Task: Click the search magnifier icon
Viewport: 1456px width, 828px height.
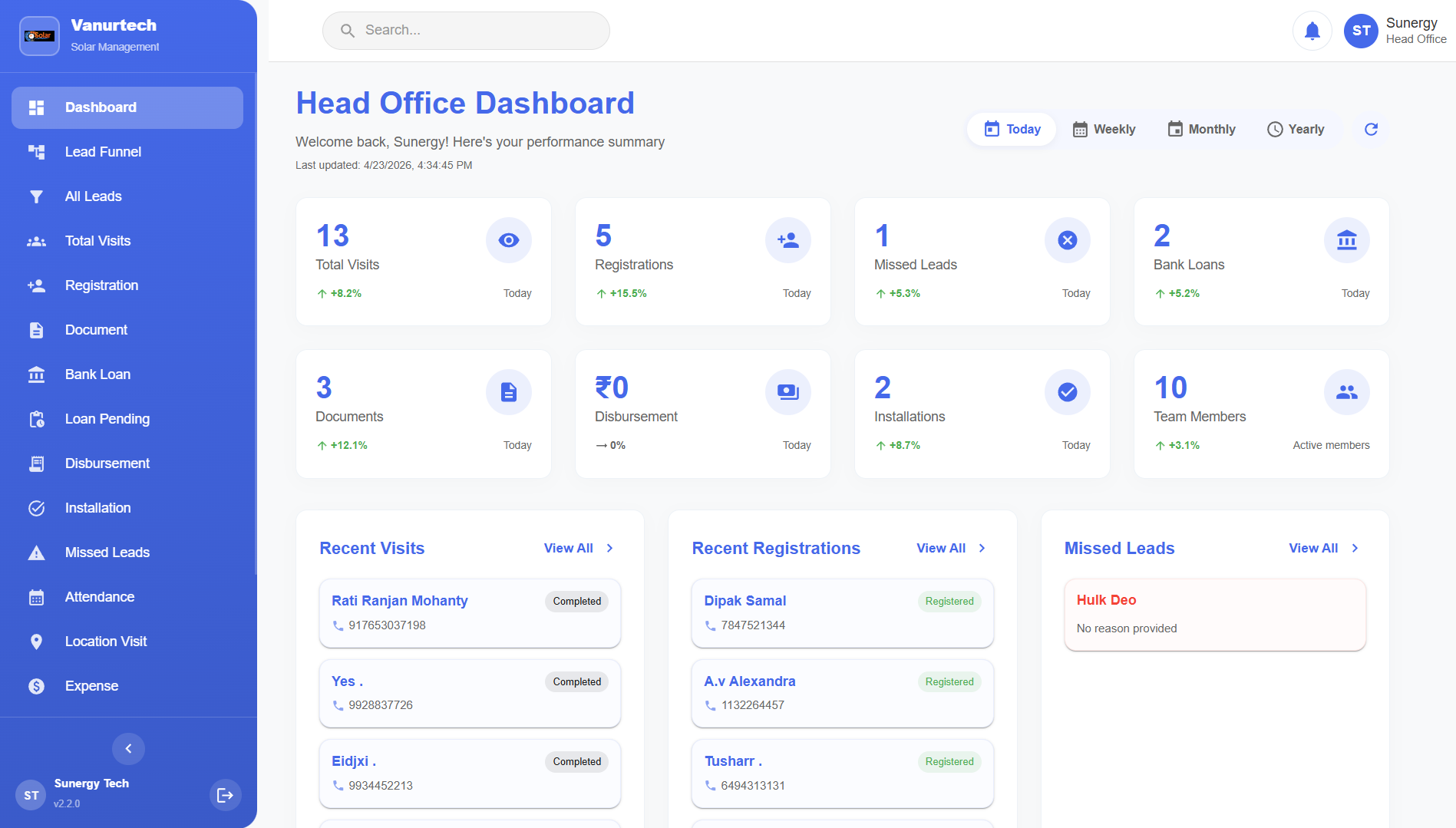Action: [x=348, y=31]
